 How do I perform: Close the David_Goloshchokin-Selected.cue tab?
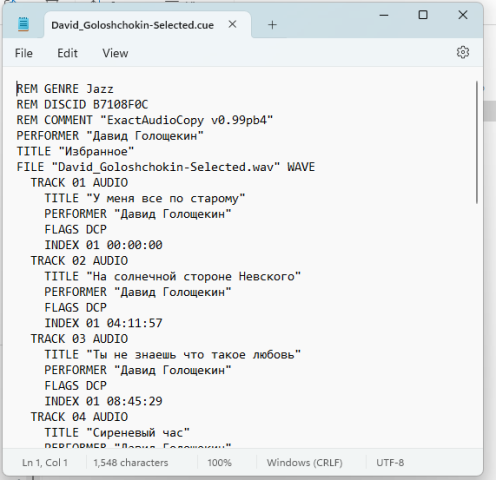232,24
